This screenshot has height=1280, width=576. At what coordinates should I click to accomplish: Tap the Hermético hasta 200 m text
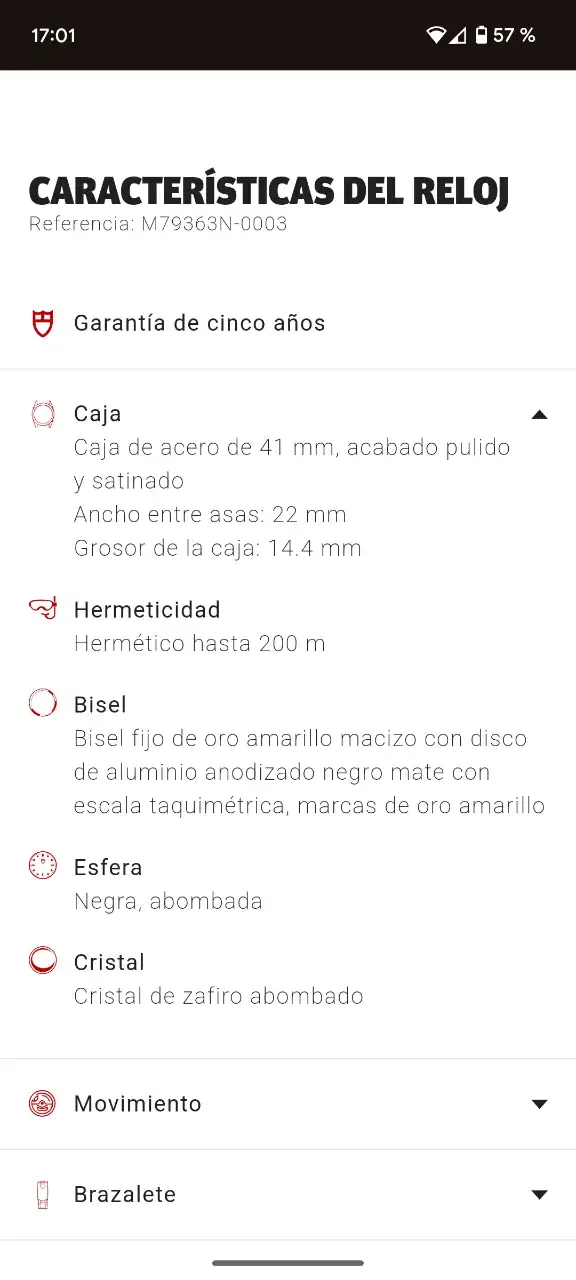[200, 643]
